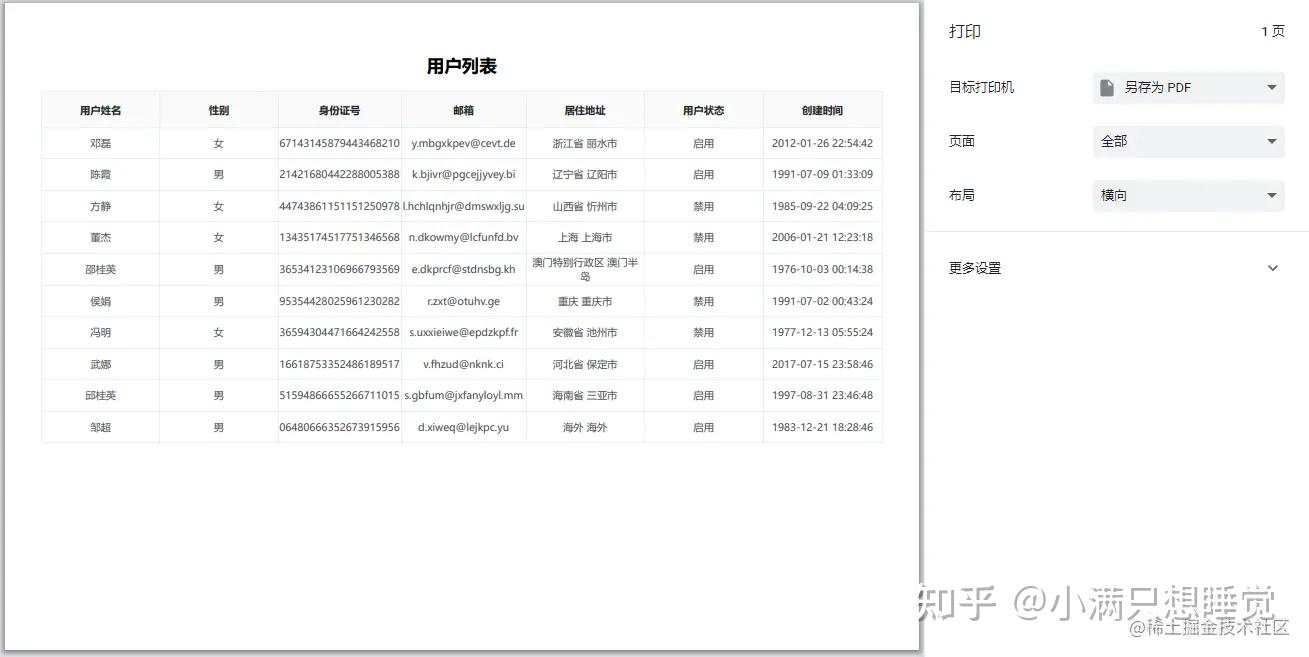This screenshot has height=657, width=1309.
Task: Click the address 海南省 三亚市 in preview
Action: [x=586, y=394]
